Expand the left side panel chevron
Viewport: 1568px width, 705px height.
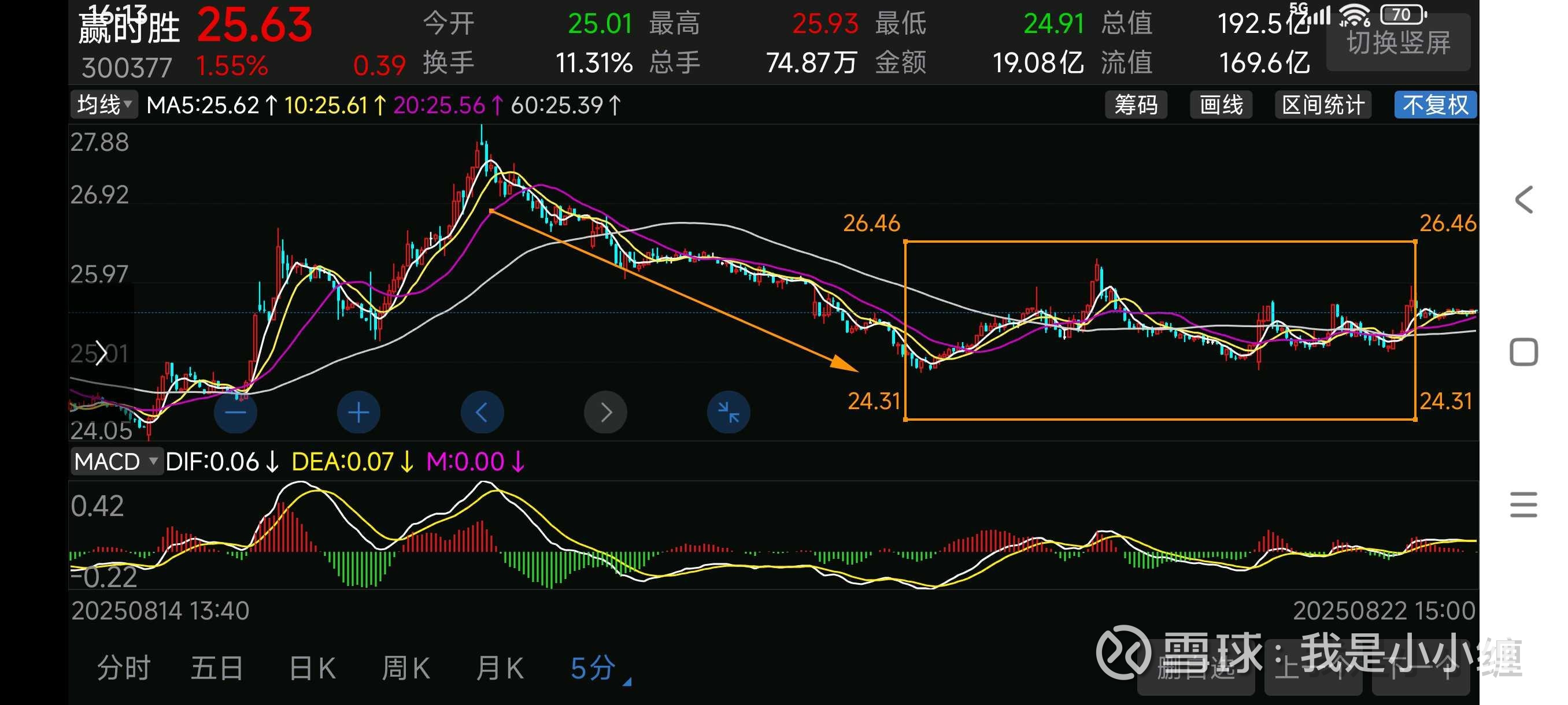101,353
